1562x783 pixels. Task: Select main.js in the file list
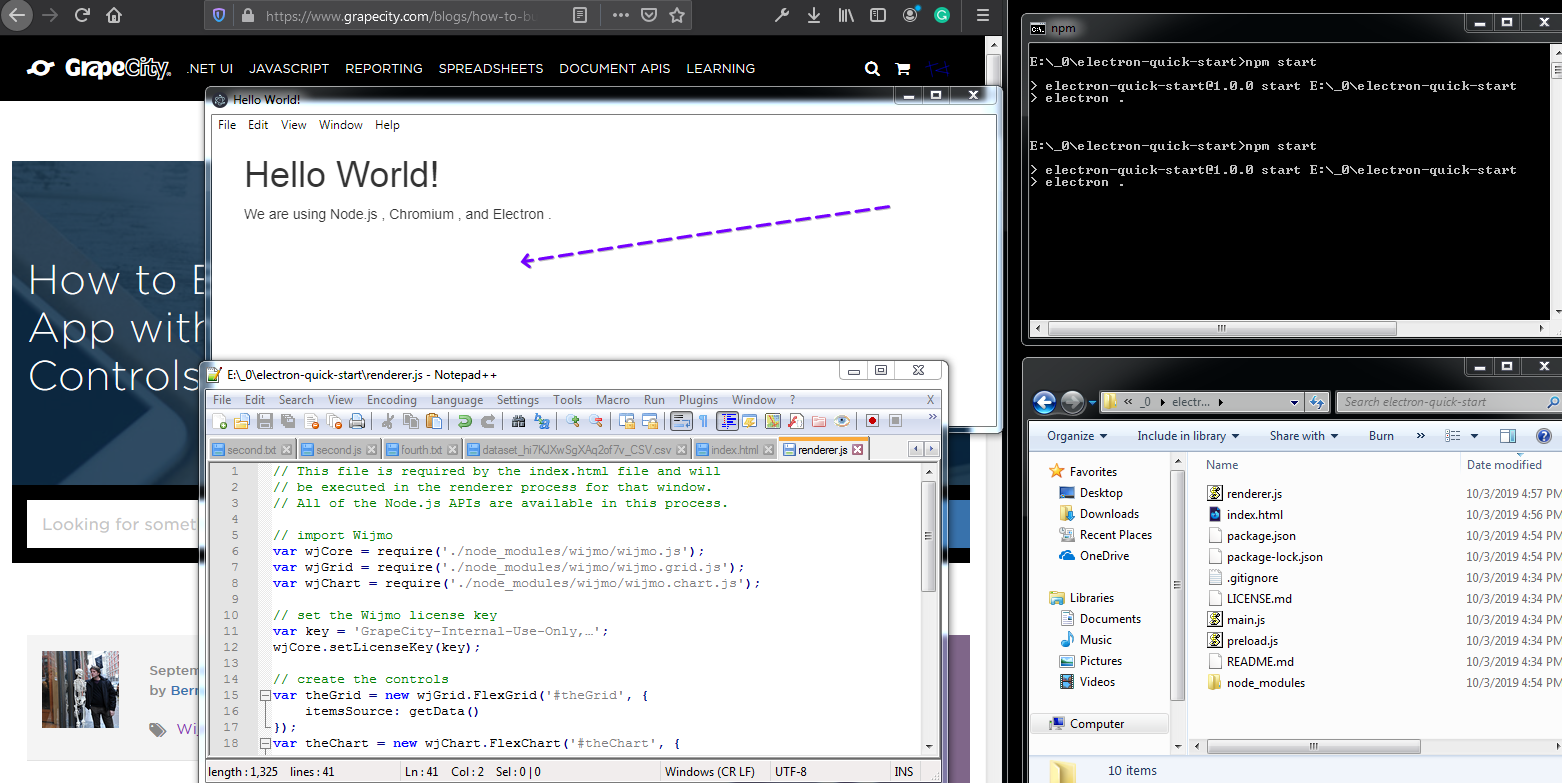coord(1246,620)
